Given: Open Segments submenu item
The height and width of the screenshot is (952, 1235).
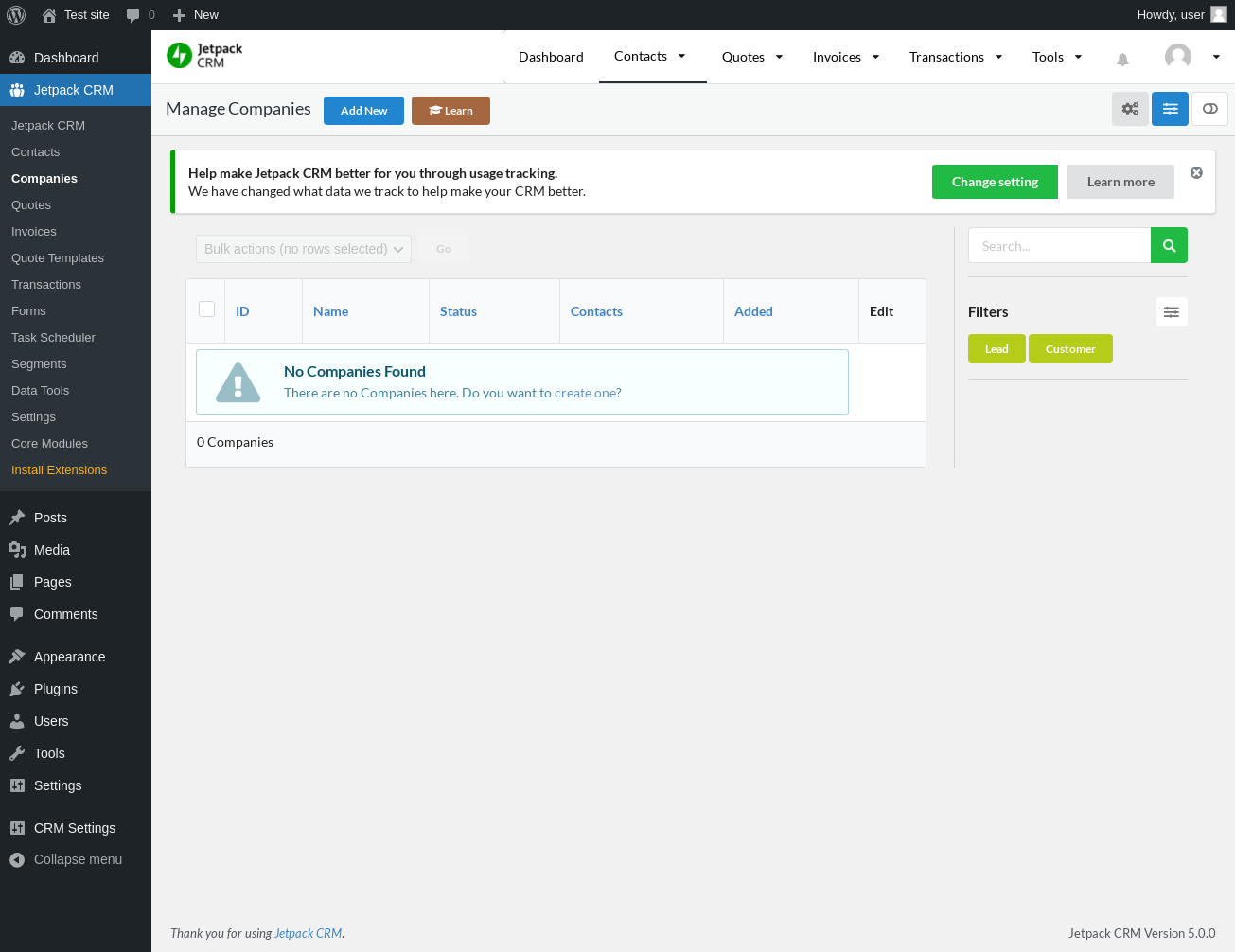Looking at the screenshot, I should [76, 363].
